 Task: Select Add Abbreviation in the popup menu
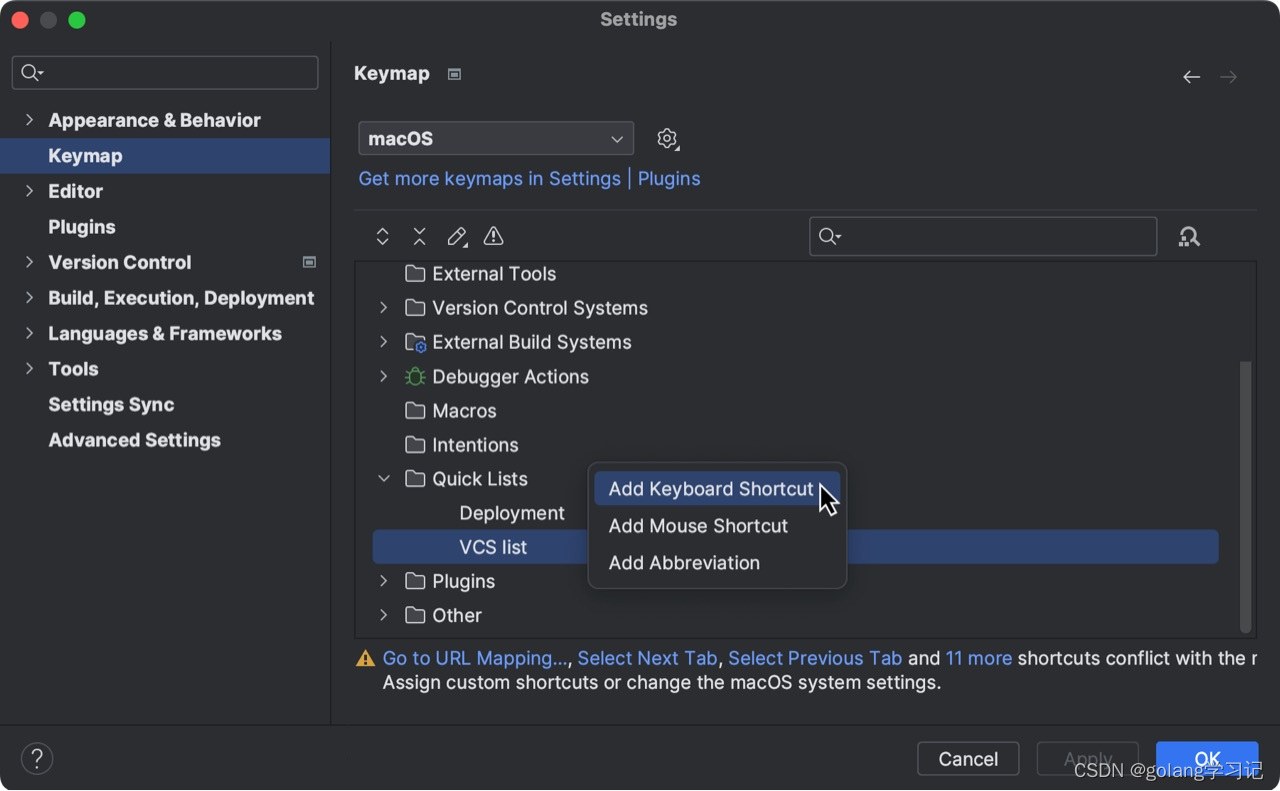684,563
